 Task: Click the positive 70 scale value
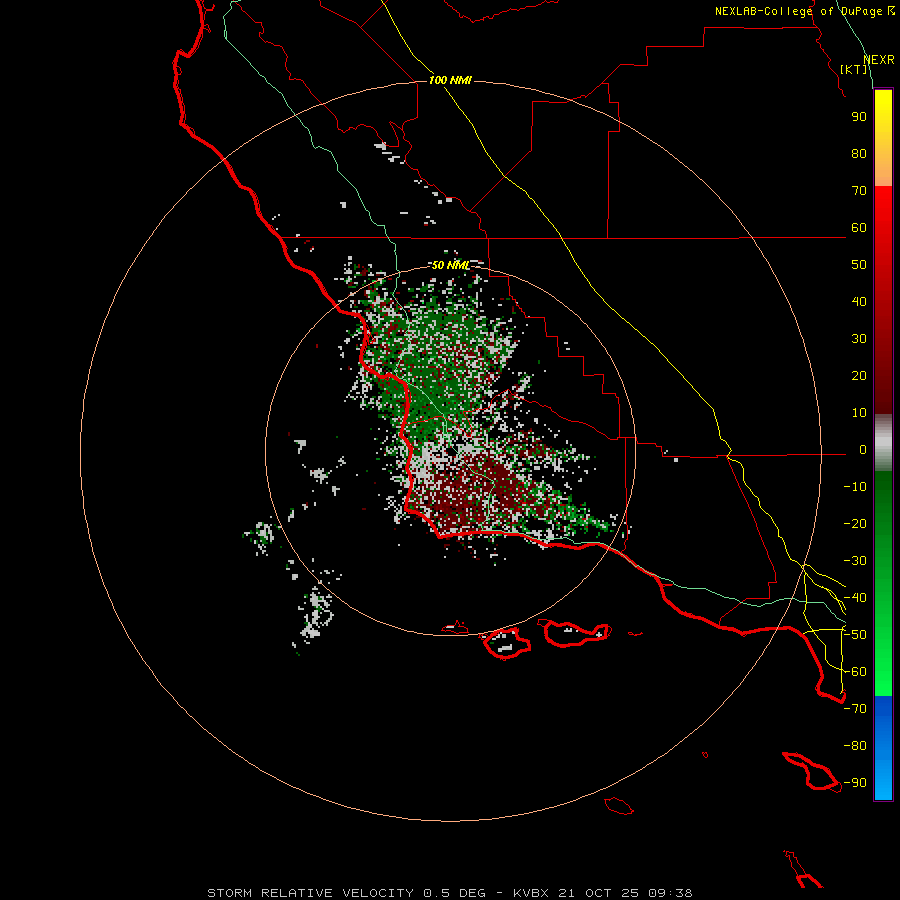(x=859, y=191)
